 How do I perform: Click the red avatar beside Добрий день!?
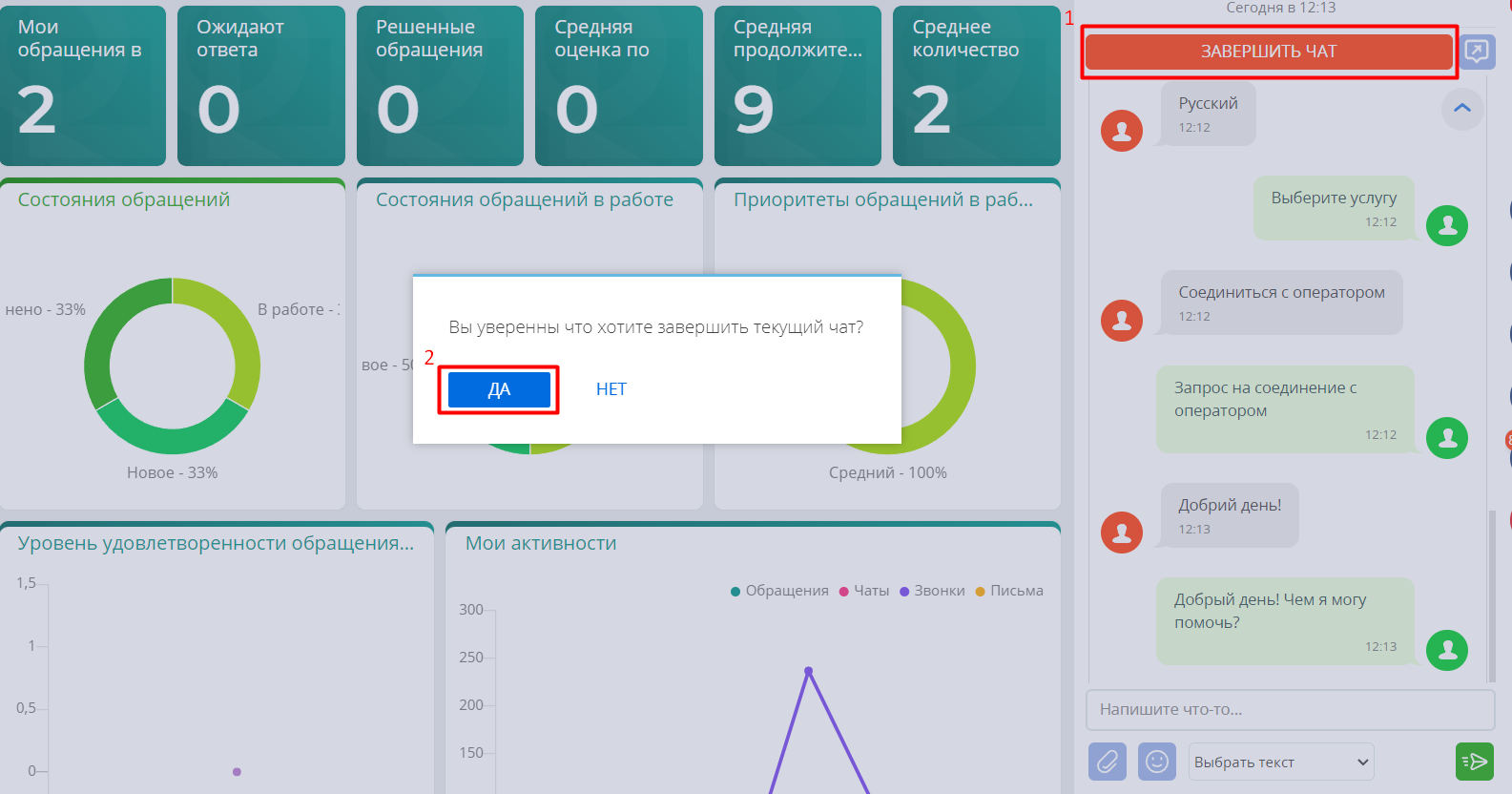1122,533
